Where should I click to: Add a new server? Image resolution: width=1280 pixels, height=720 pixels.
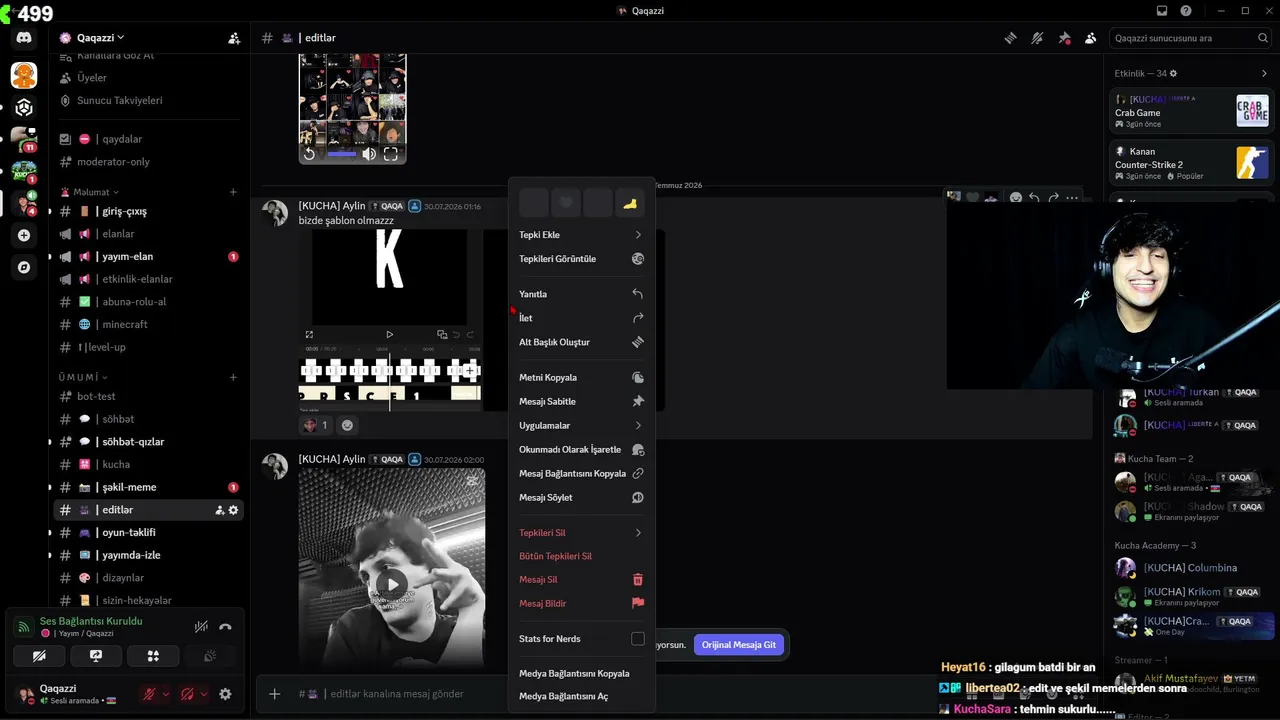click(24, 235)
